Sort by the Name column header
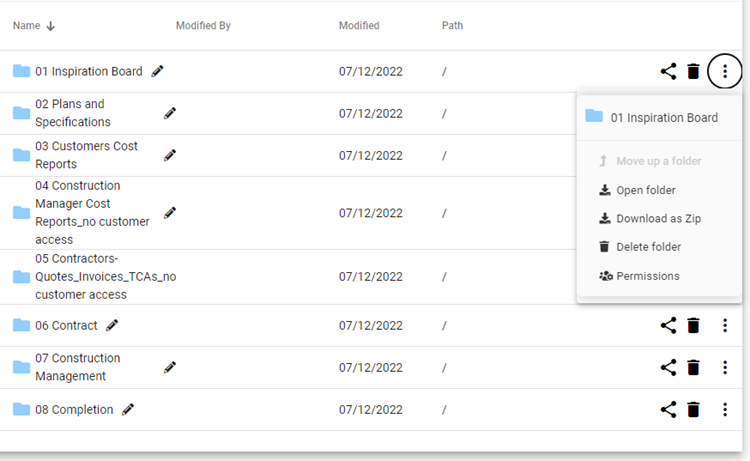This screenshot has width=750, height=461. coord(26,26)
